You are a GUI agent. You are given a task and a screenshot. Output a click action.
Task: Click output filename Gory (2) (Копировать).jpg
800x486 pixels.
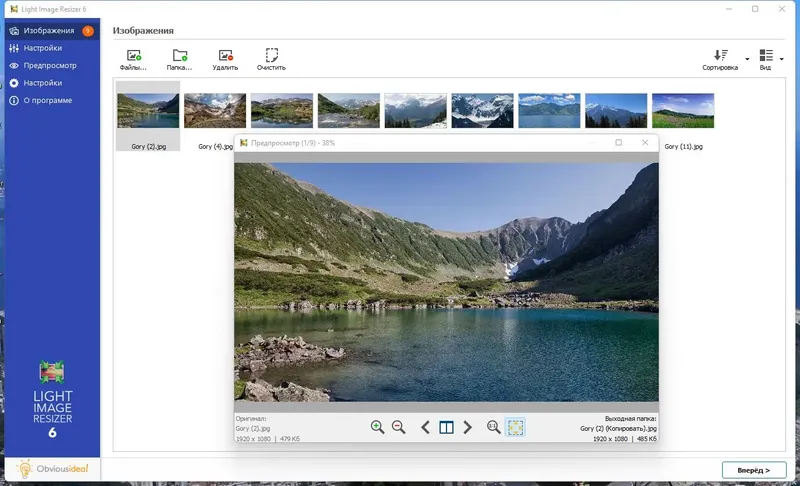click(x=618, y=428)
